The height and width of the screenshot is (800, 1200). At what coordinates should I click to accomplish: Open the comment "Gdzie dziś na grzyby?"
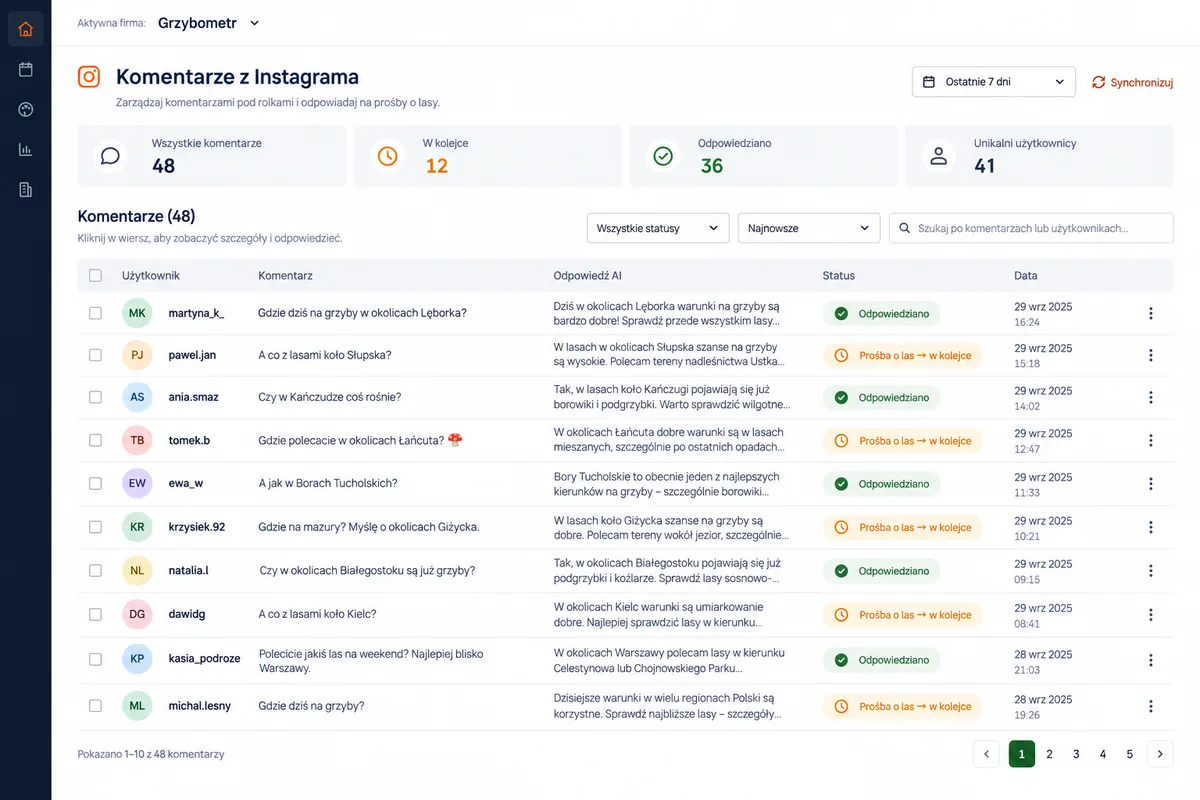point(311,706)
